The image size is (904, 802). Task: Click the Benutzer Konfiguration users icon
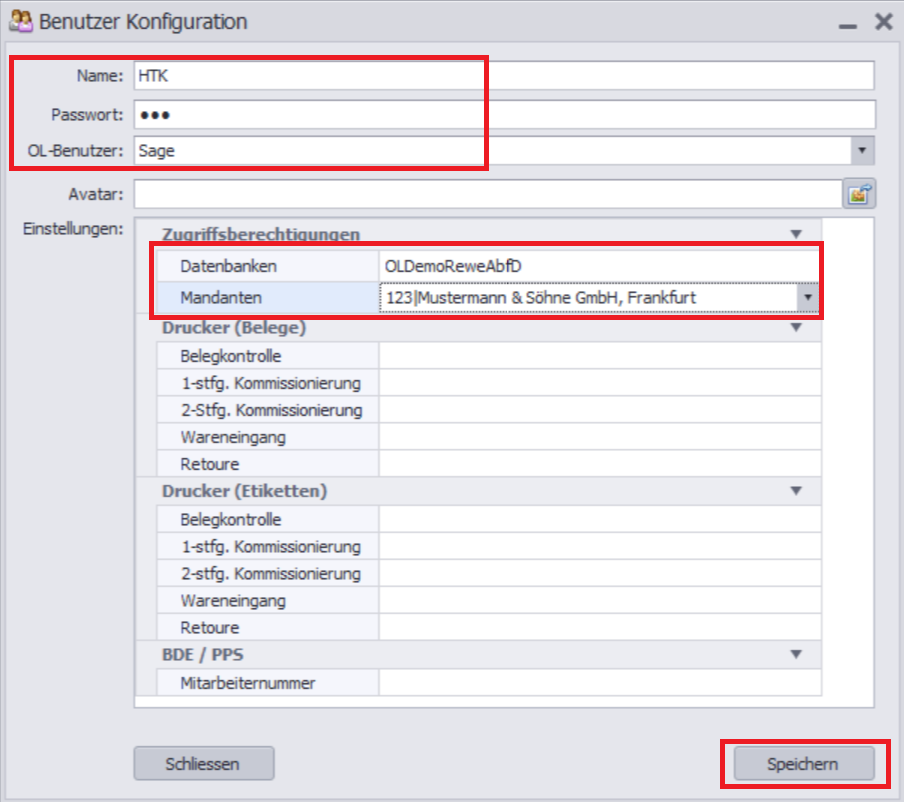pyautogui.click(x=21, y=21)
